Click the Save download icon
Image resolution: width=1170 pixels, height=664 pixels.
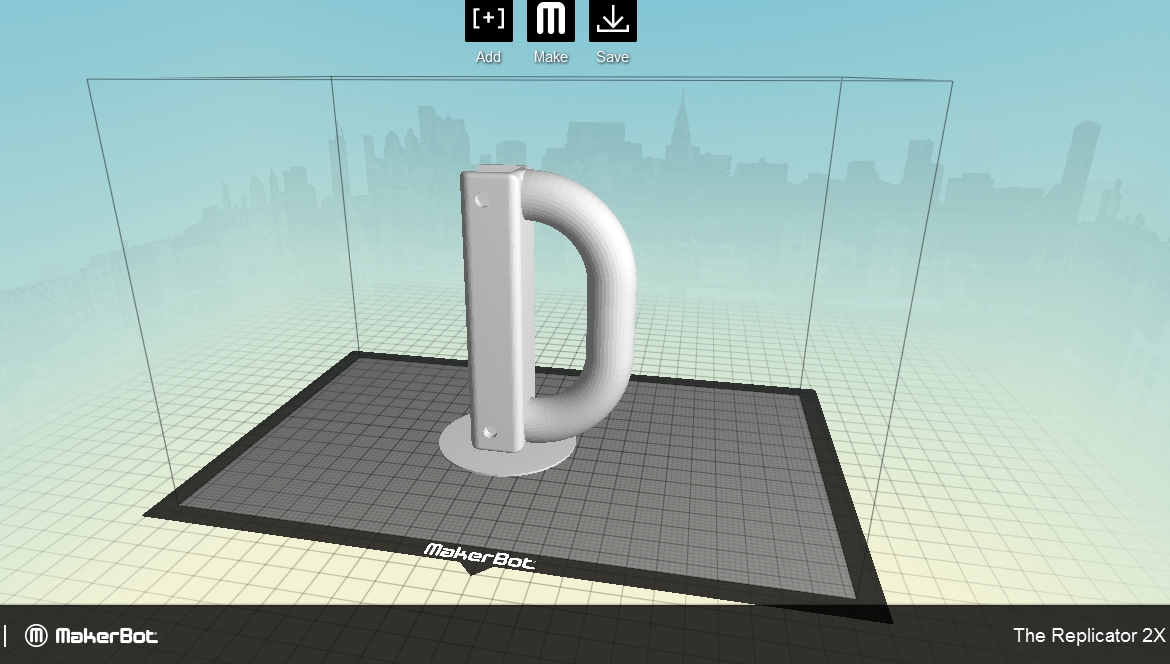click(x=613, y=21)
